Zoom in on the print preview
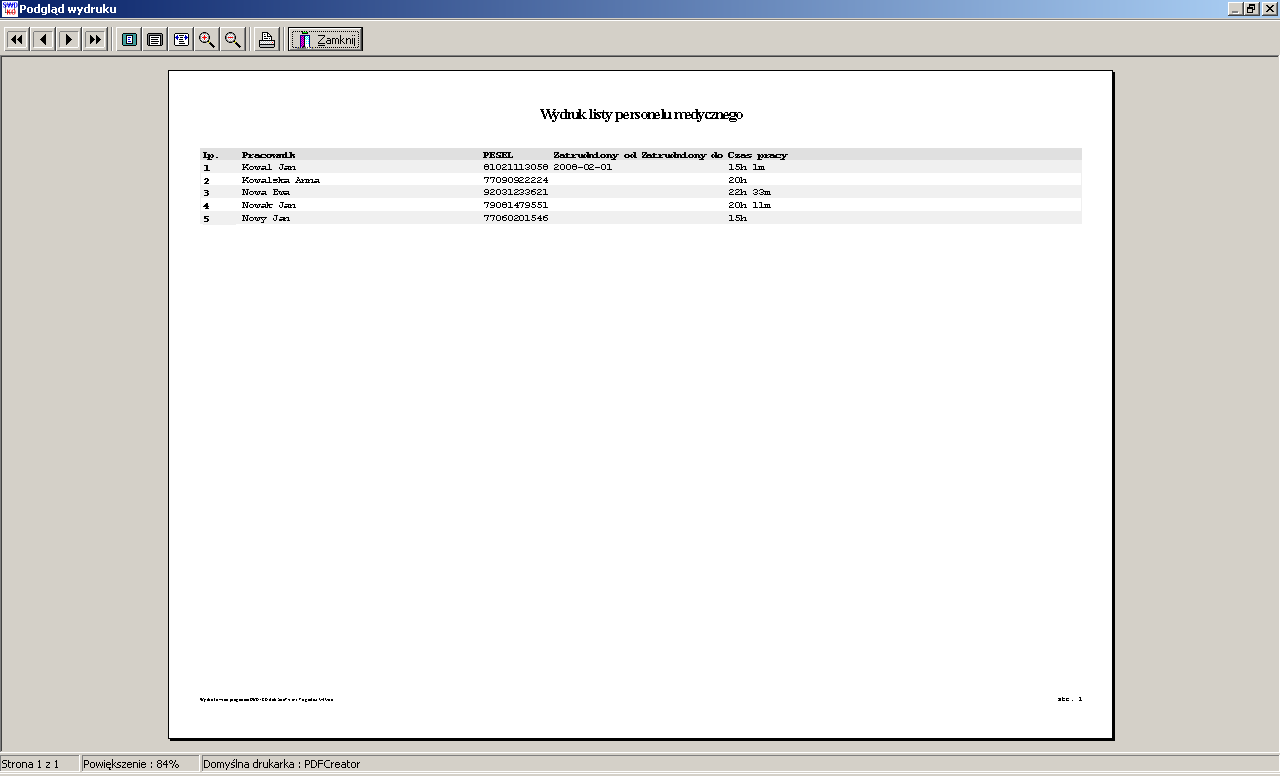The height and width of the screenshot is (776, 1280). coord(207,40)
